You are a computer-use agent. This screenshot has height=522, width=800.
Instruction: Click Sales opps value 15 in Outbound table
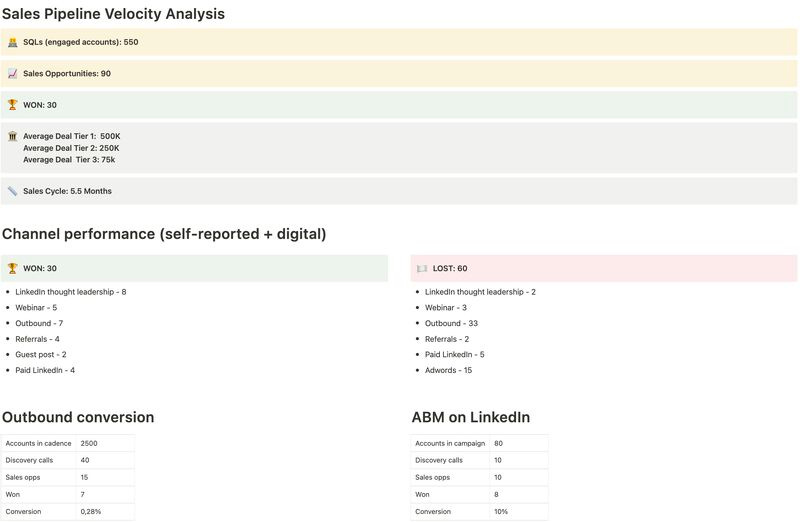(105, 478)
